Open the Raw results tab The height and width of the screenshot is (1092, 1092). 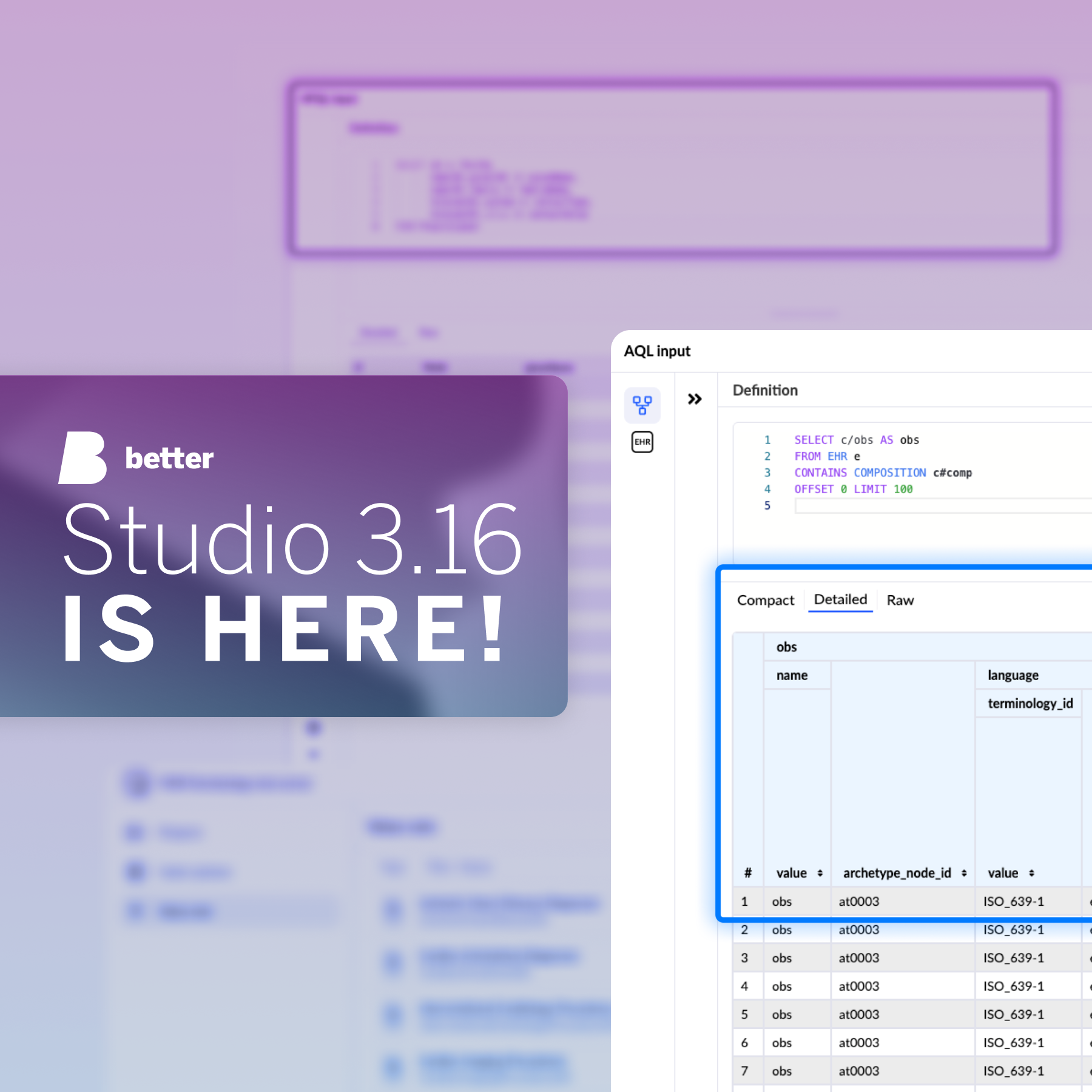900,600
